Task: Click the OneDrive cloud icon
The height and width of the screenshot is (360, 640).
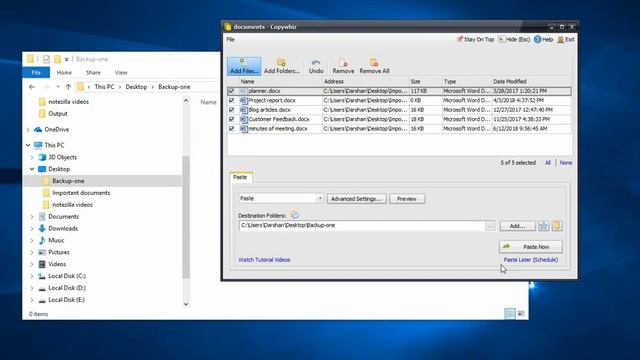Action: pyautogui.click(x=38, y=129)
